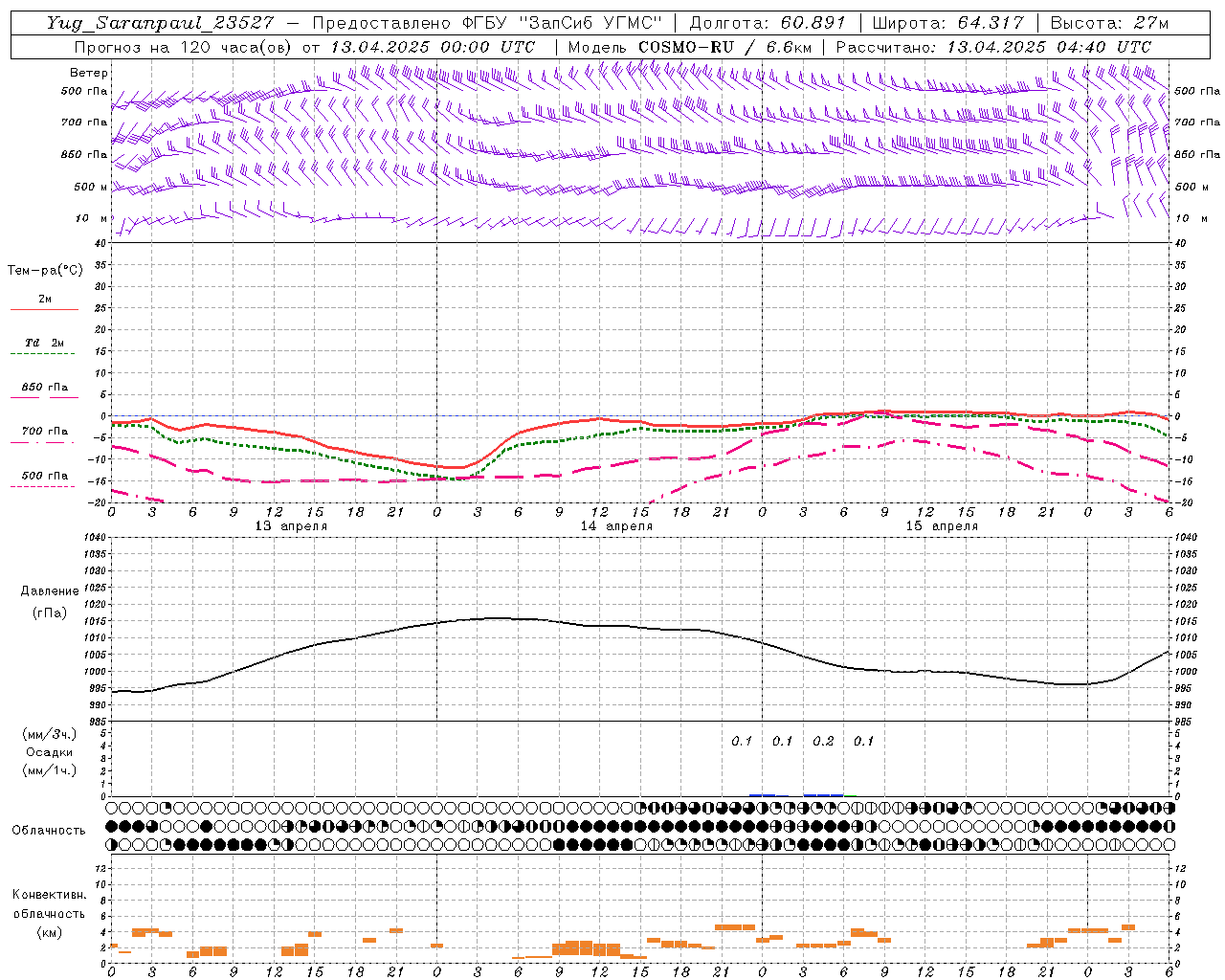Click the 'Ветер' wind panel label
The image size is (1225, 980).
pos(89,73)
